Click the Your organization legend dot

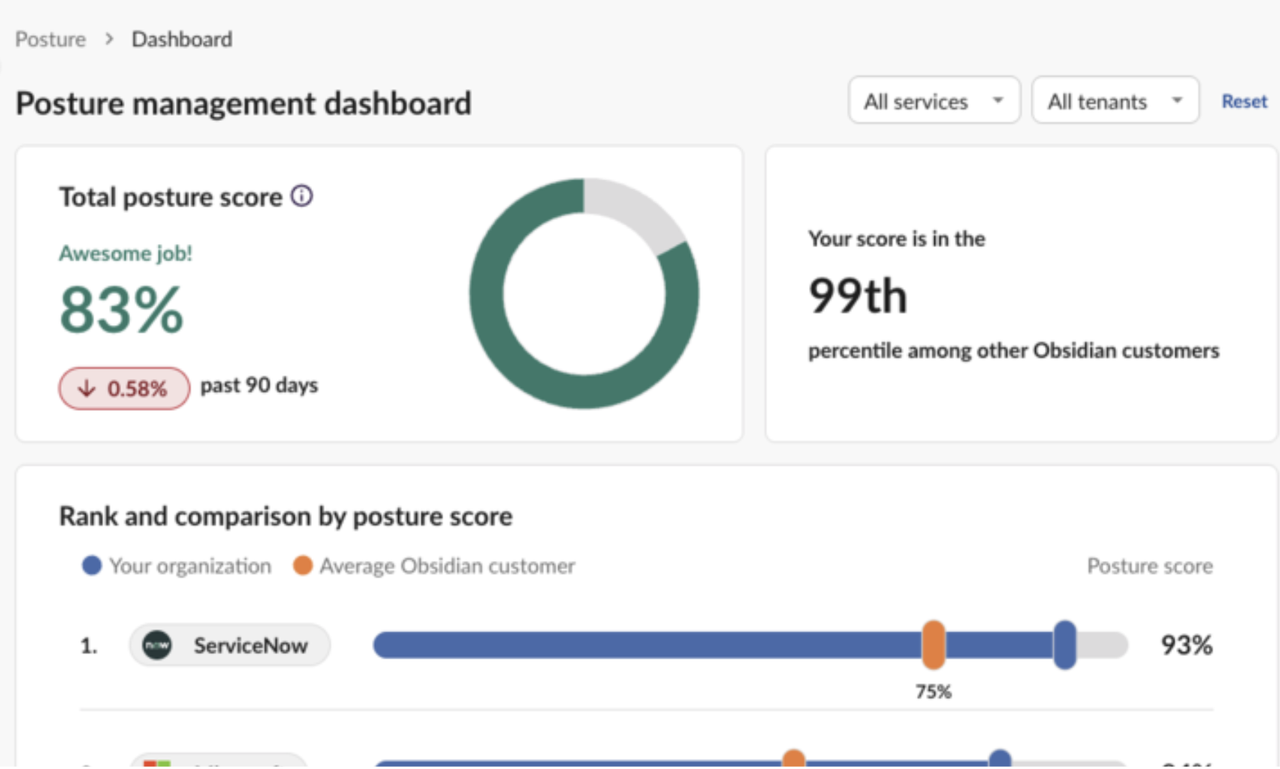tap(92, 566)
